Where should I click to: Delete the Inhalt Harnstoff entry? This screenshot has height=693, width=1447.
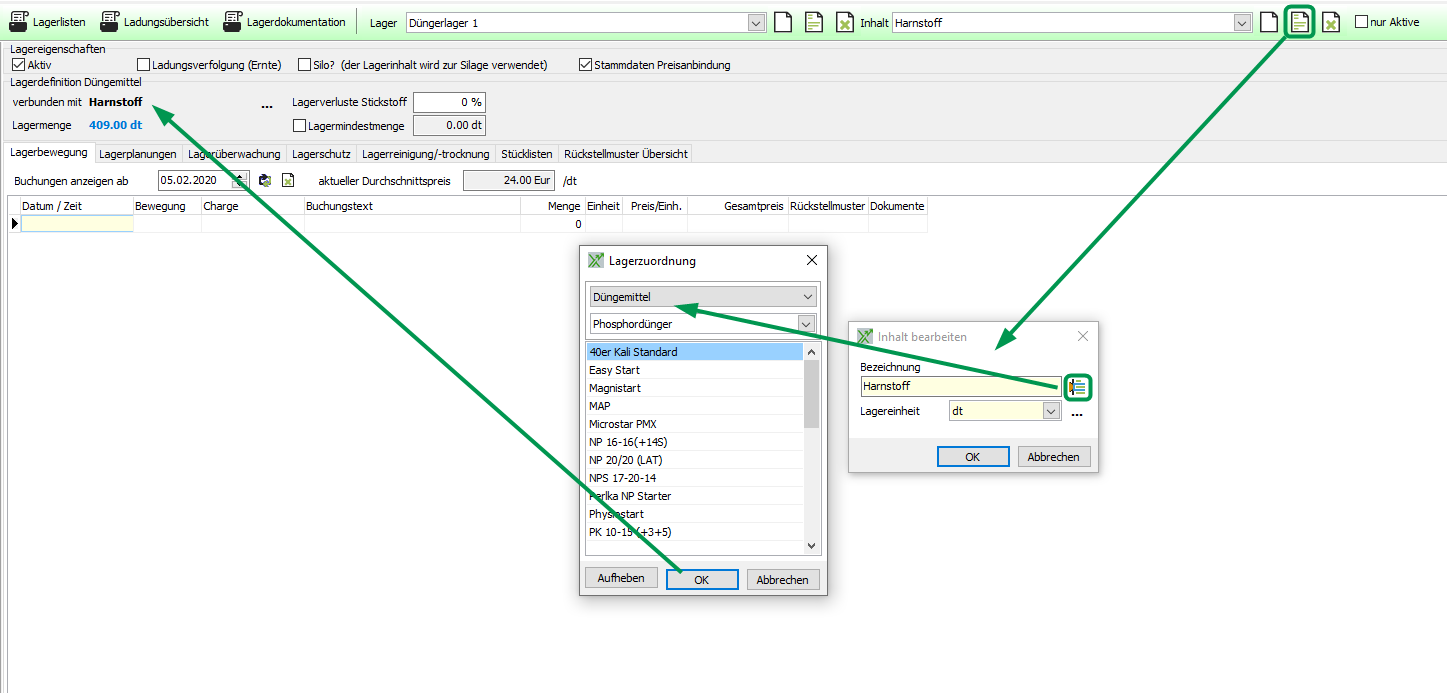pyautogui.click(x=1331, y=22)
